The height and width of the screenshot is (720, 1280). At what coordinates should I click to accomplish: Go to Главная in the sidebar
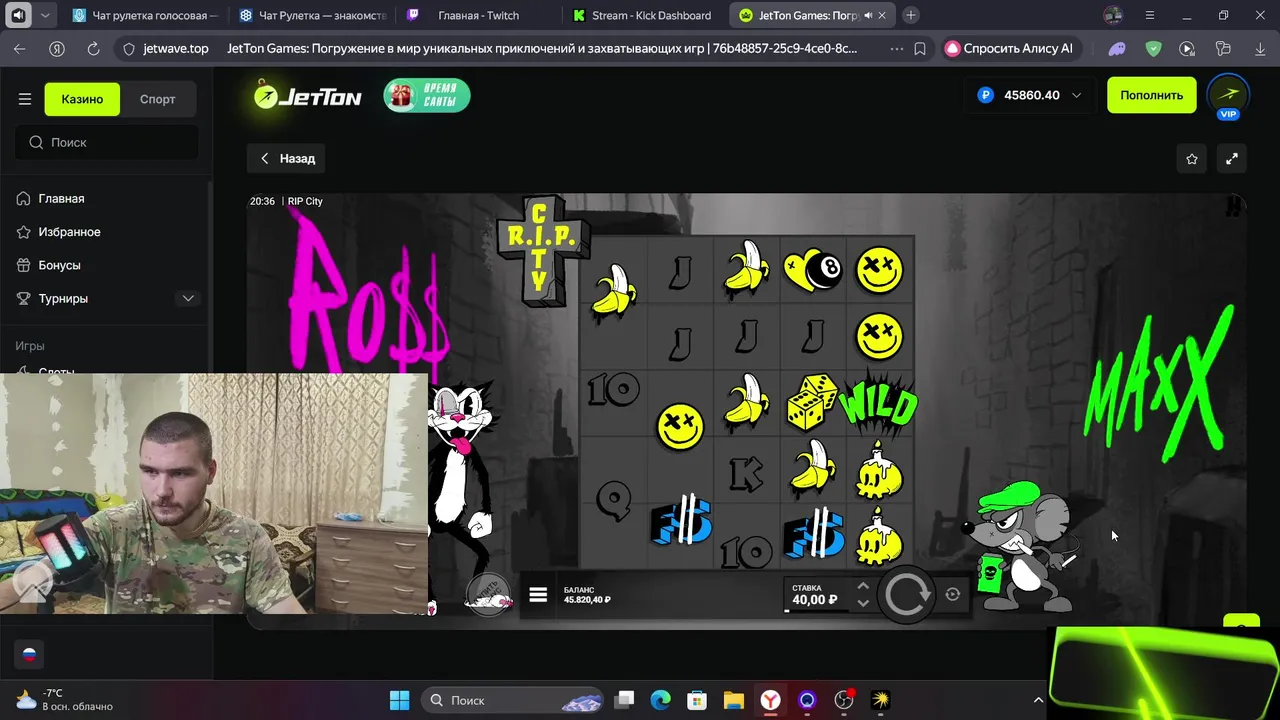(61, 198)
